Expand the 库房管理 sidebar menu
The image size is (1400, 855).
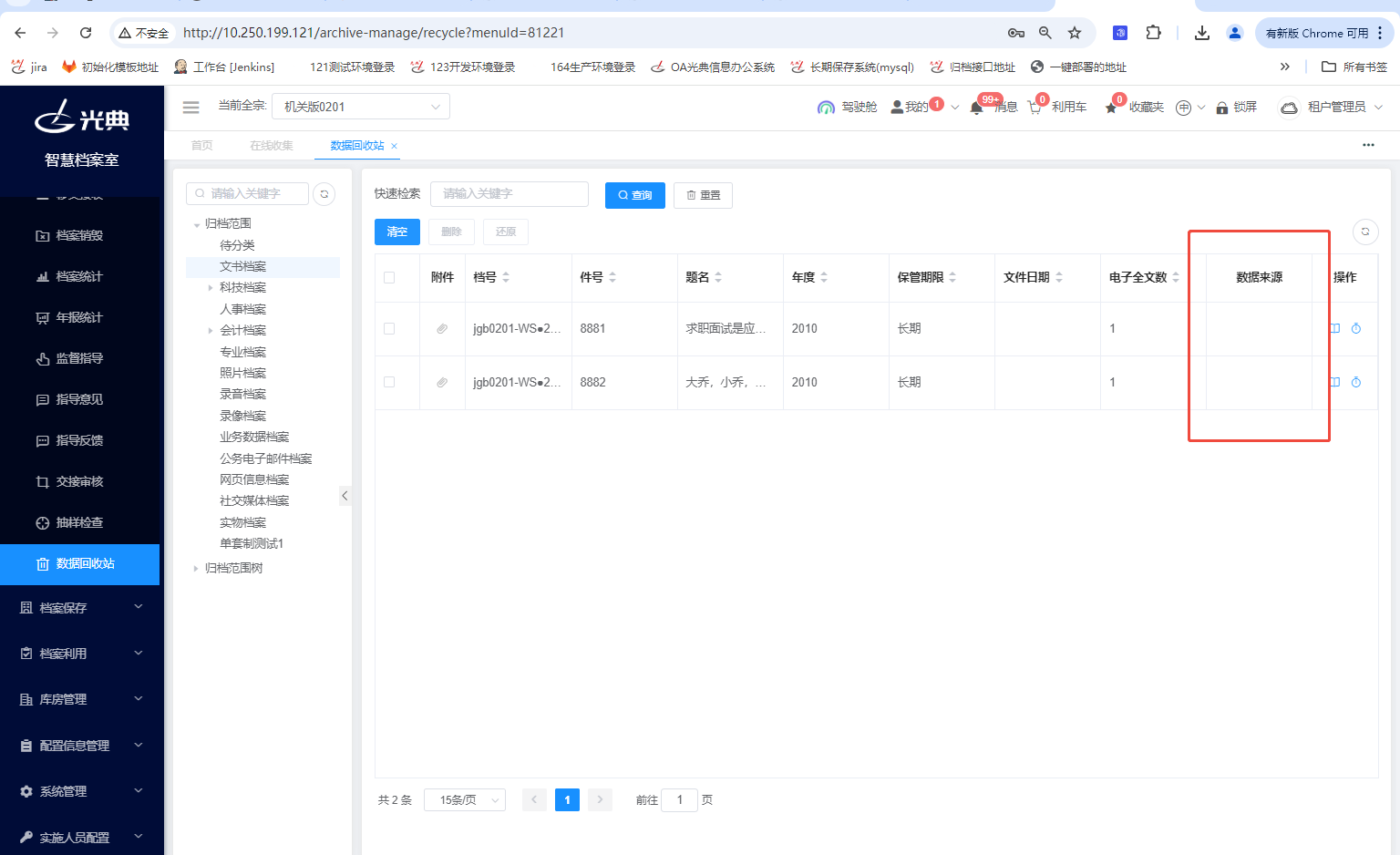[x=81, y=699]
